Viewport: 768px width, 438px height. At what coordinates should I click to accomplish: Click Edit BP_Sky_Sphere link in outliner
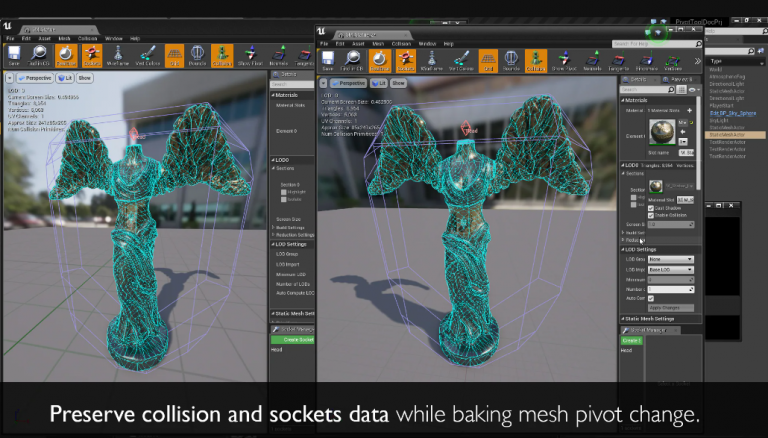(733, 113)
